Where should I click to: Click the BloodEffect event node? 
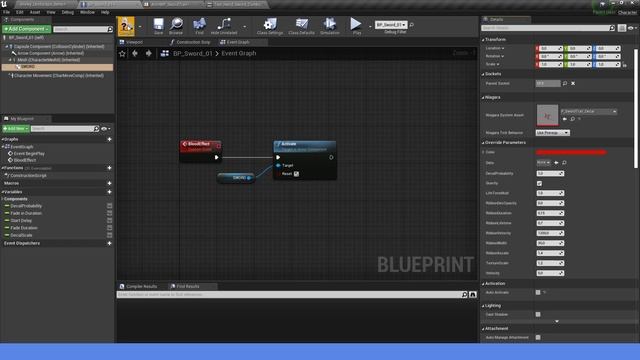(201, 151)
